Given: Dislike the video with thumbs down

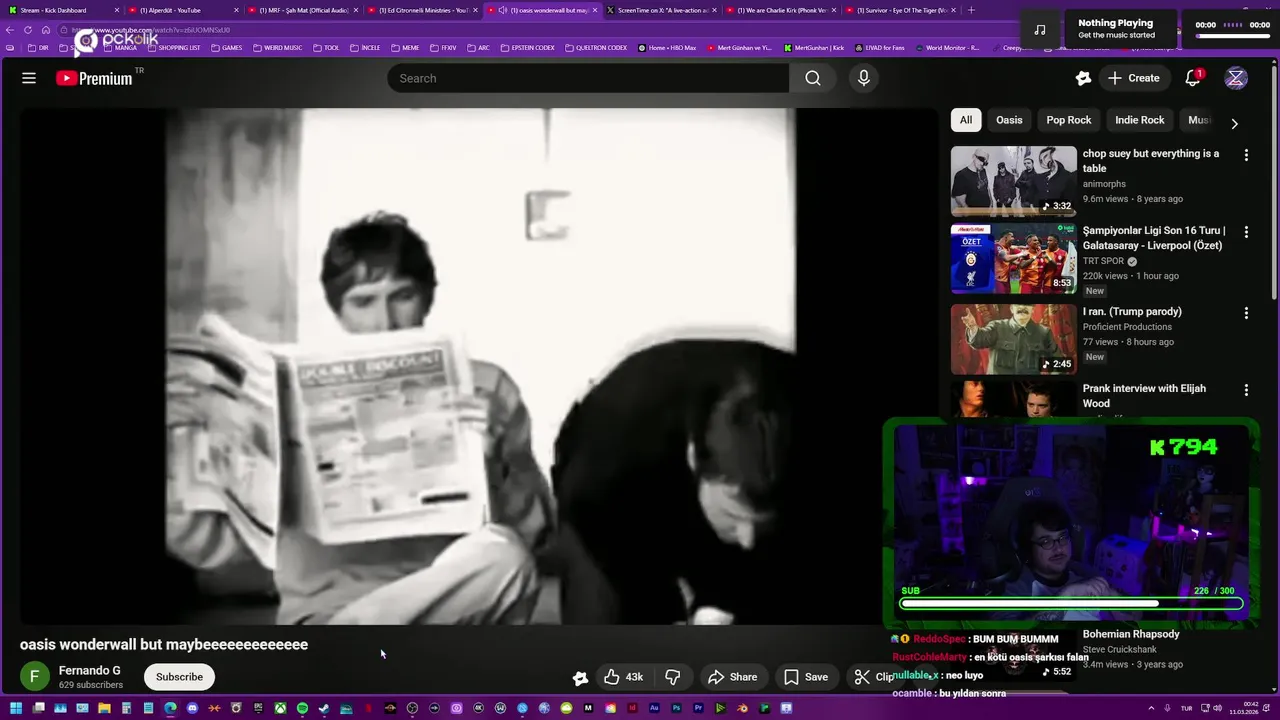Looking at the screenshot, I should [x=673, y=677].
